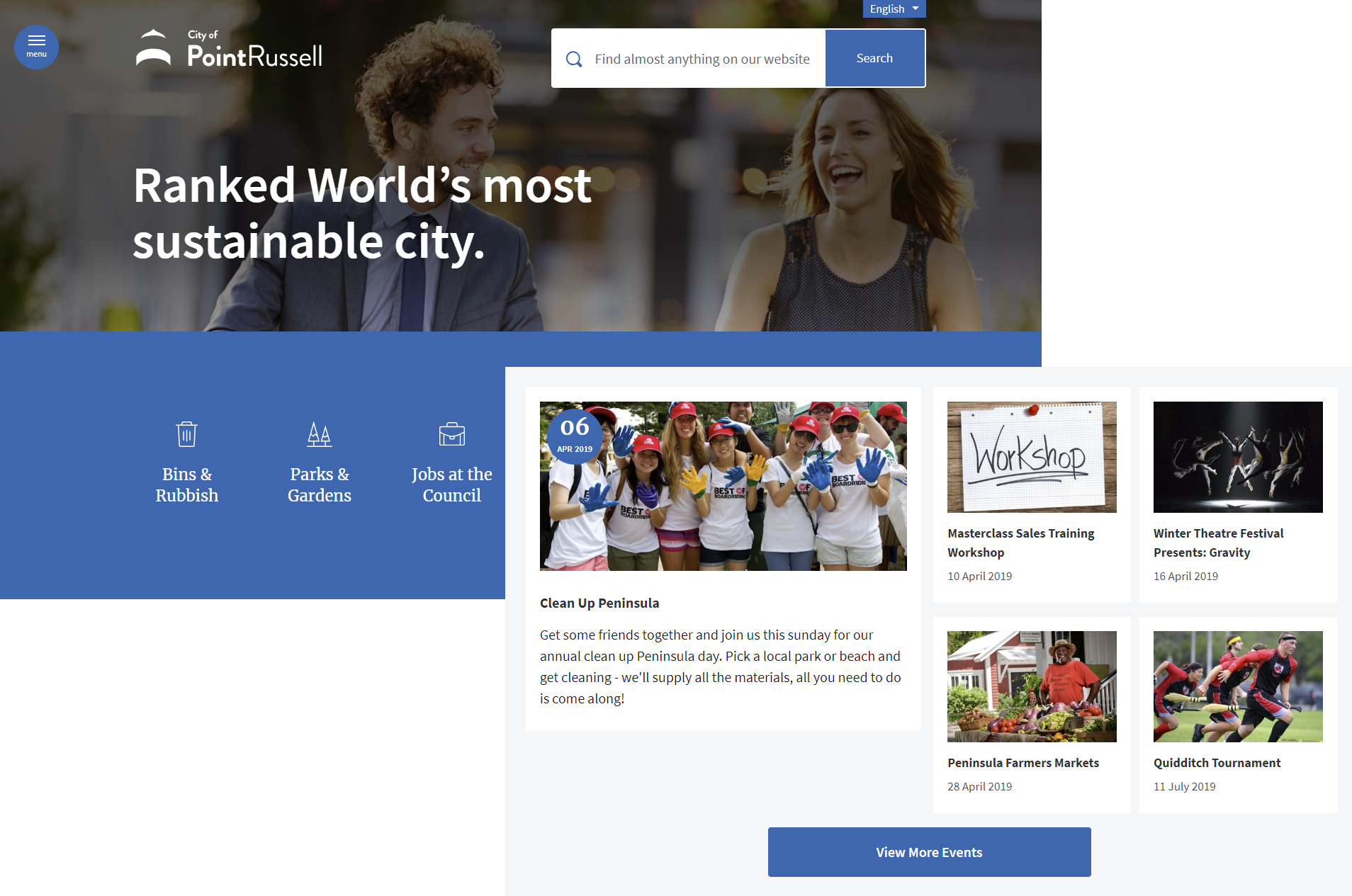Expand the English language dropdown
1352x896 pixels.
(894, 9)
